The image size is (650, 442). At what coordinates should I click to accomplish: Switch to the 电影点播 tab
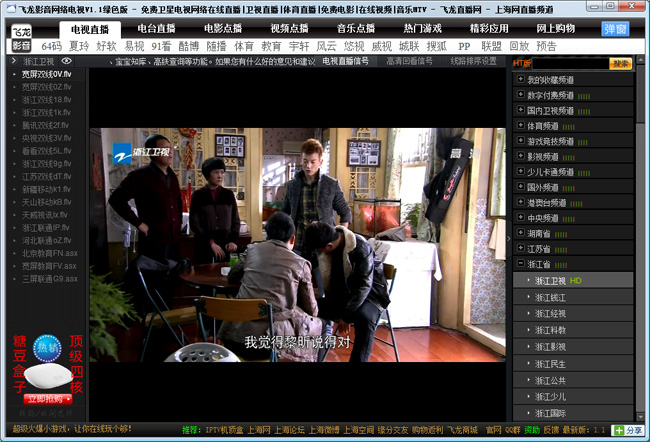point(223,29)
